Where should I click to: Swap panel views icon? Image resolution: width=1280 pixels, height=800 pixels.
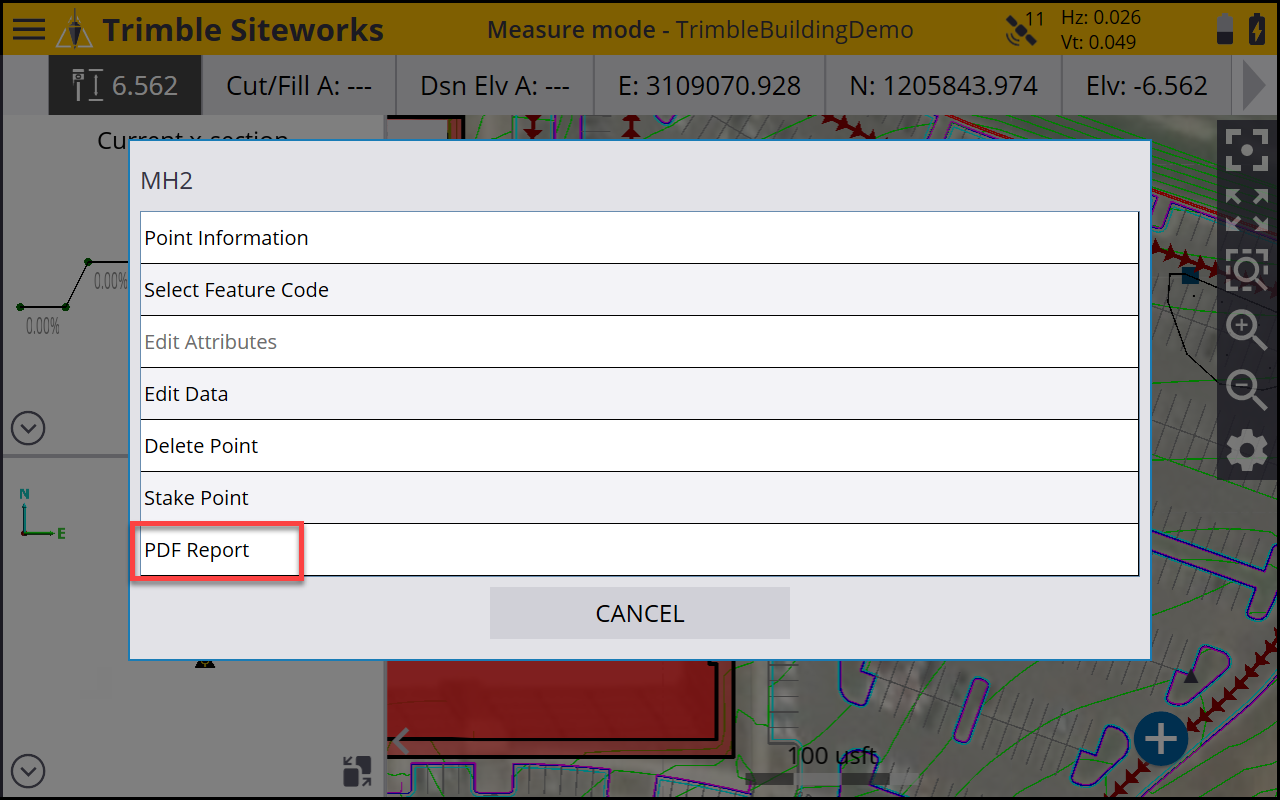coord(356,770)
